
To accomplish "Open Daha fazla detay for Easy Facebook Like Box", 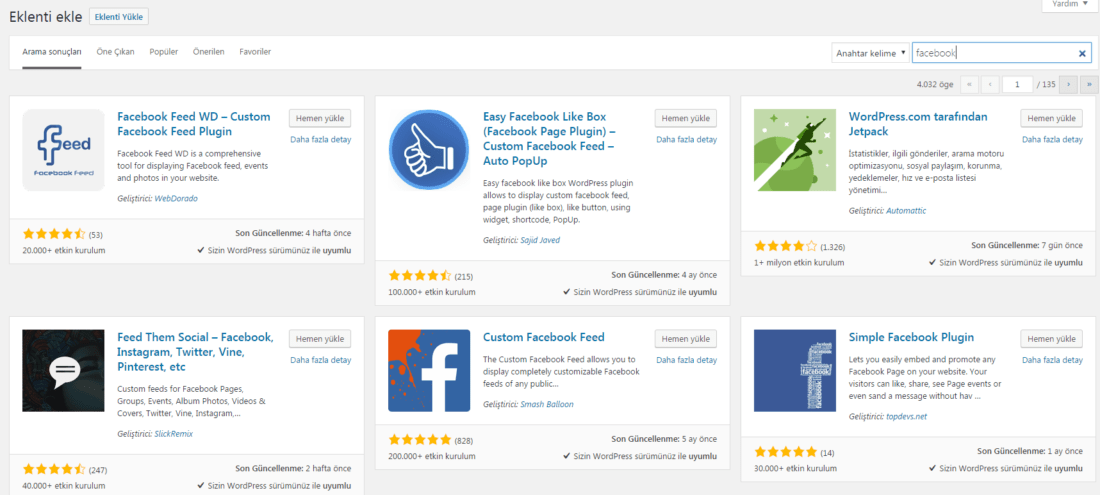I will pos(687,140).
